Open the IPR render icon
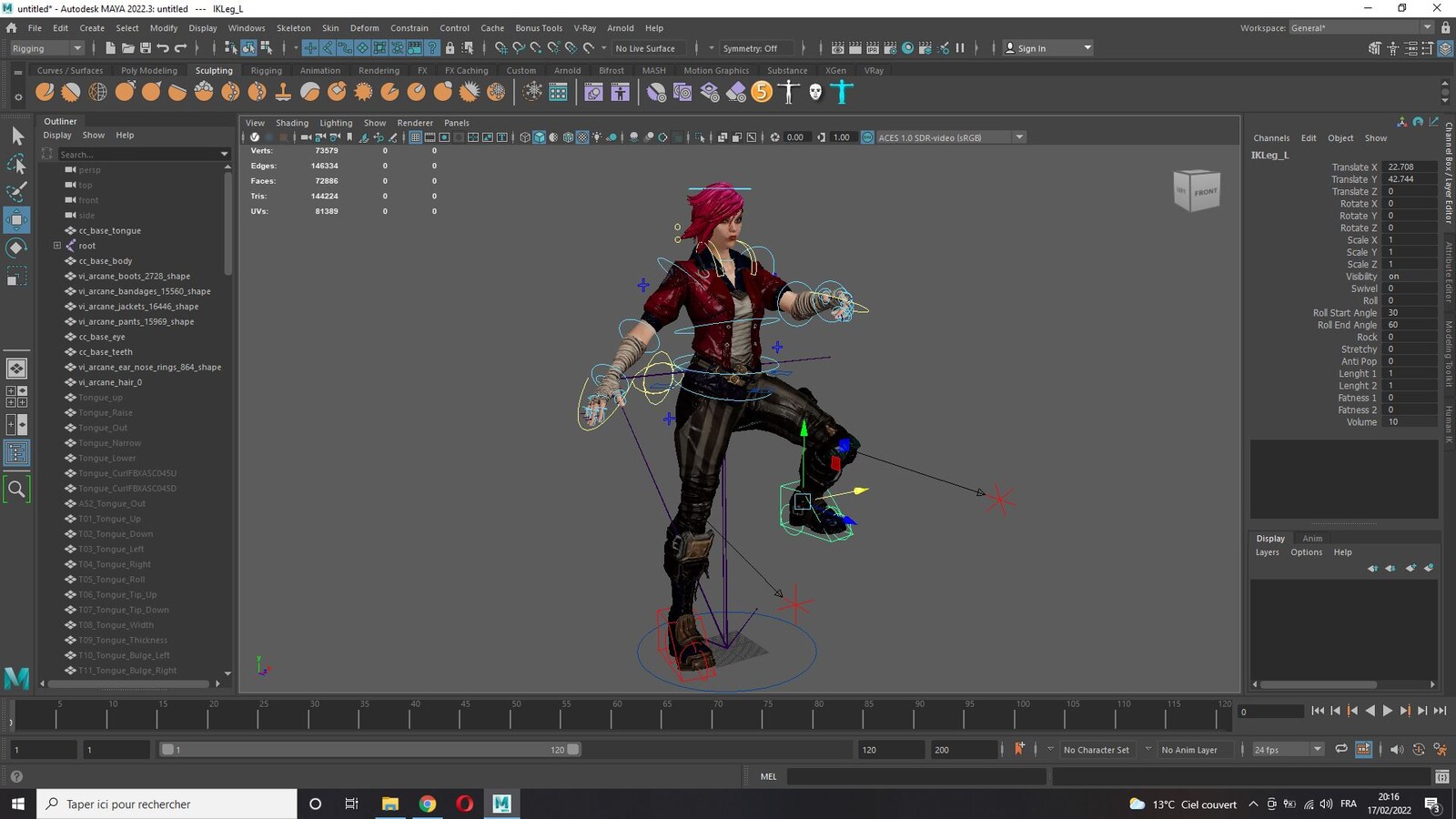Viewport: 1456px width, 819px height. click(873, 48)
